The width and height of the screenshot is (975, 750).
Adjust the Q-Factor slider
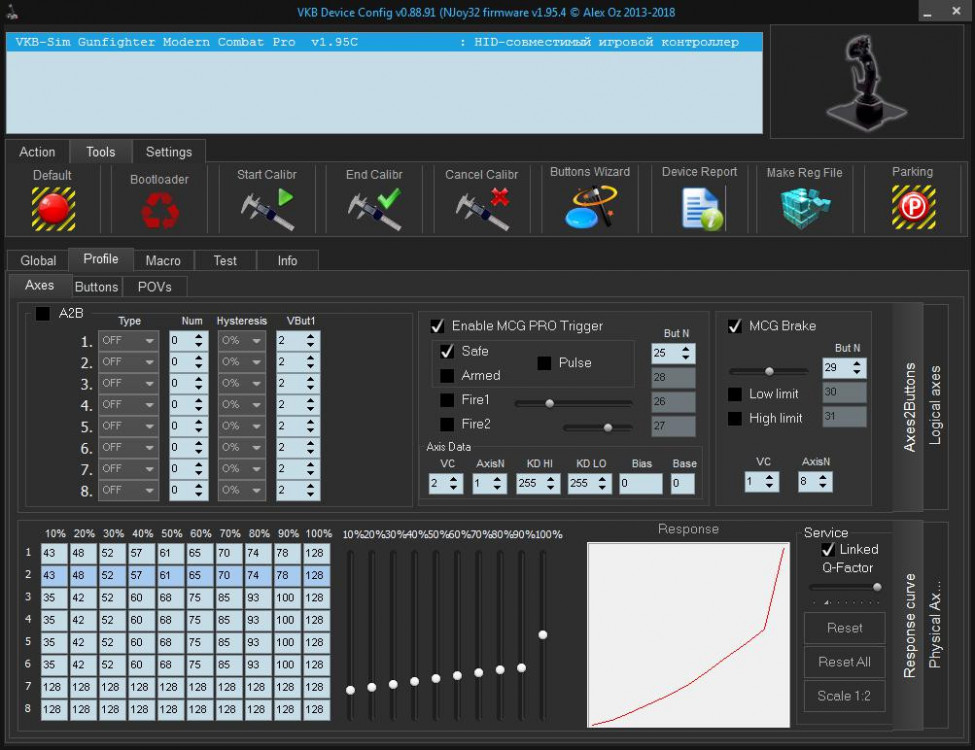[877, 587]
